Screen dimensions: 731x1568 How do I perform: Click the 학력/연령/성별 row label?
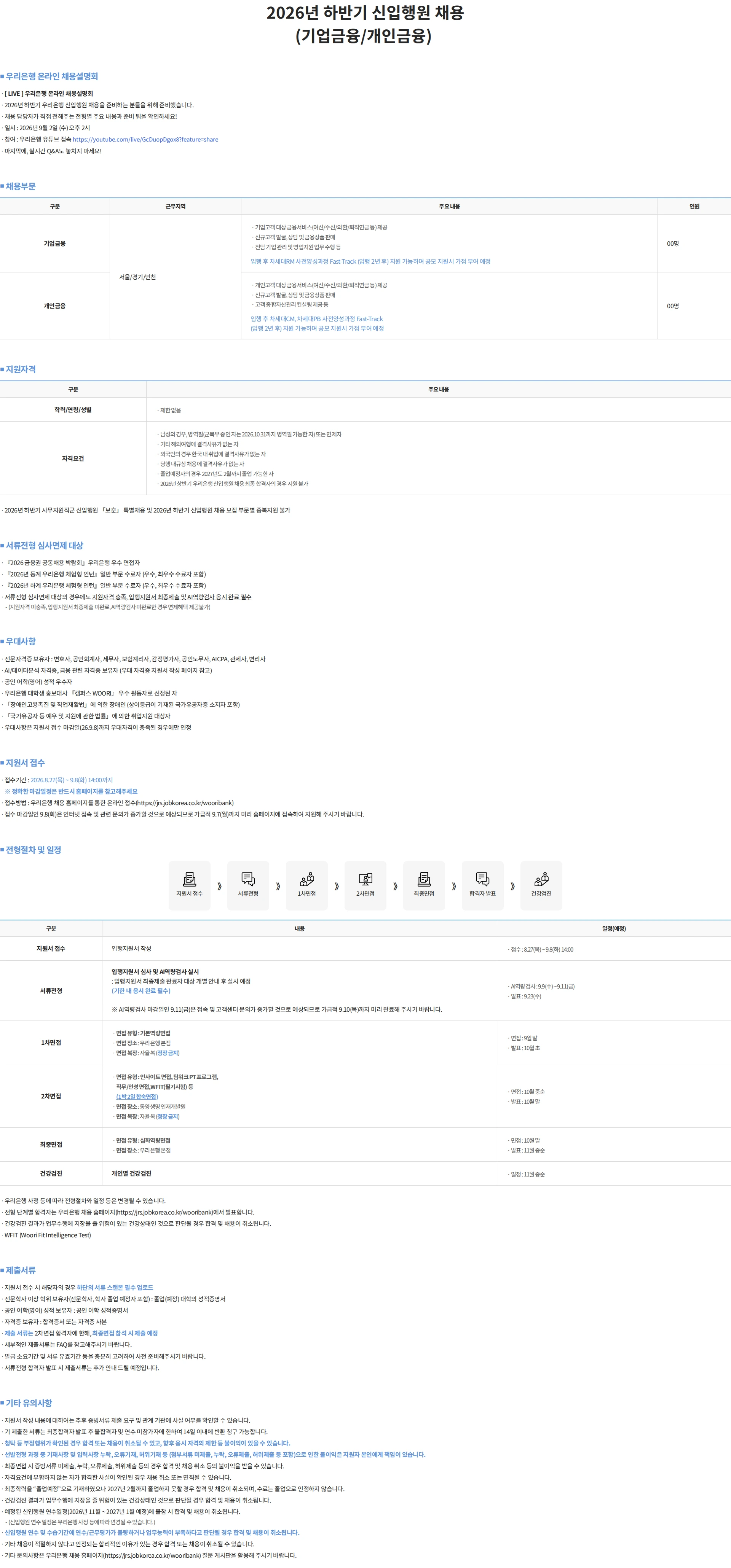click(73, 410)
